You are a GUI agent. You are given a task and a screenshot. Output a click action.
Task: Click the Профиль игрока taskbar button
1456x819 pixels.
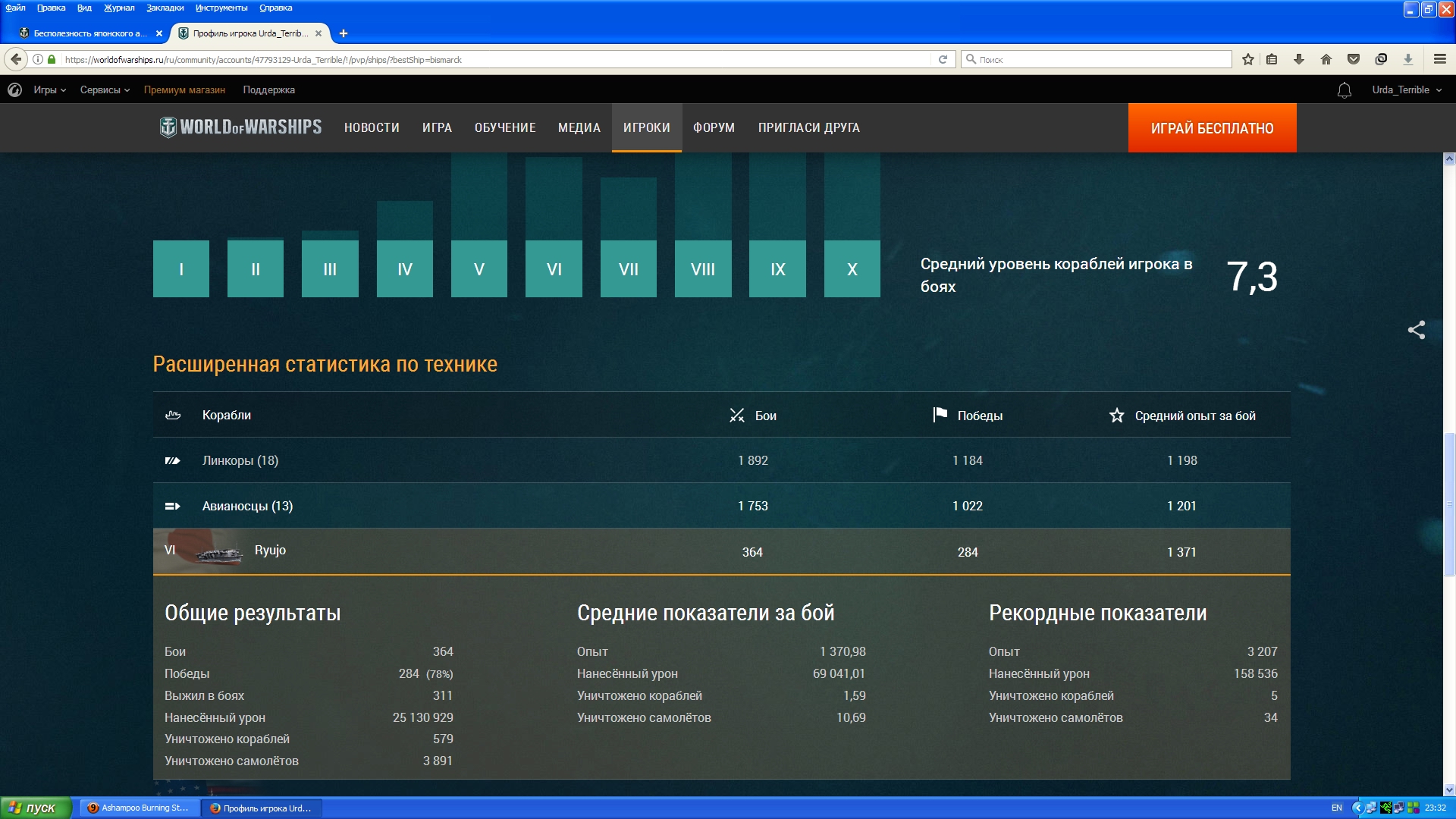point(262,808)
